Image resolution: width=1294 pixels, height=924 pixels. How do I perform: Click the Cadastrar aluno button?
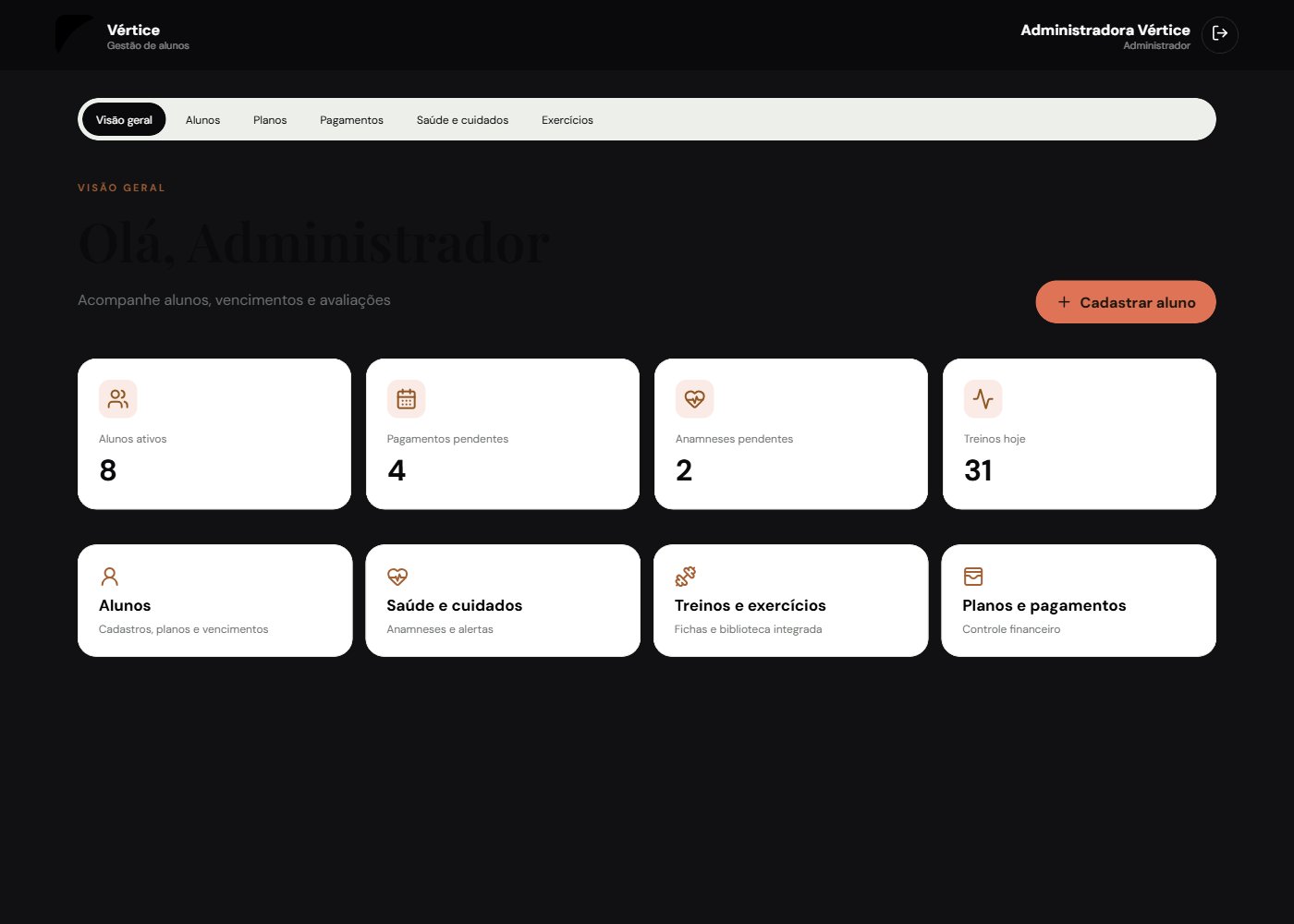coord(1126,302)
